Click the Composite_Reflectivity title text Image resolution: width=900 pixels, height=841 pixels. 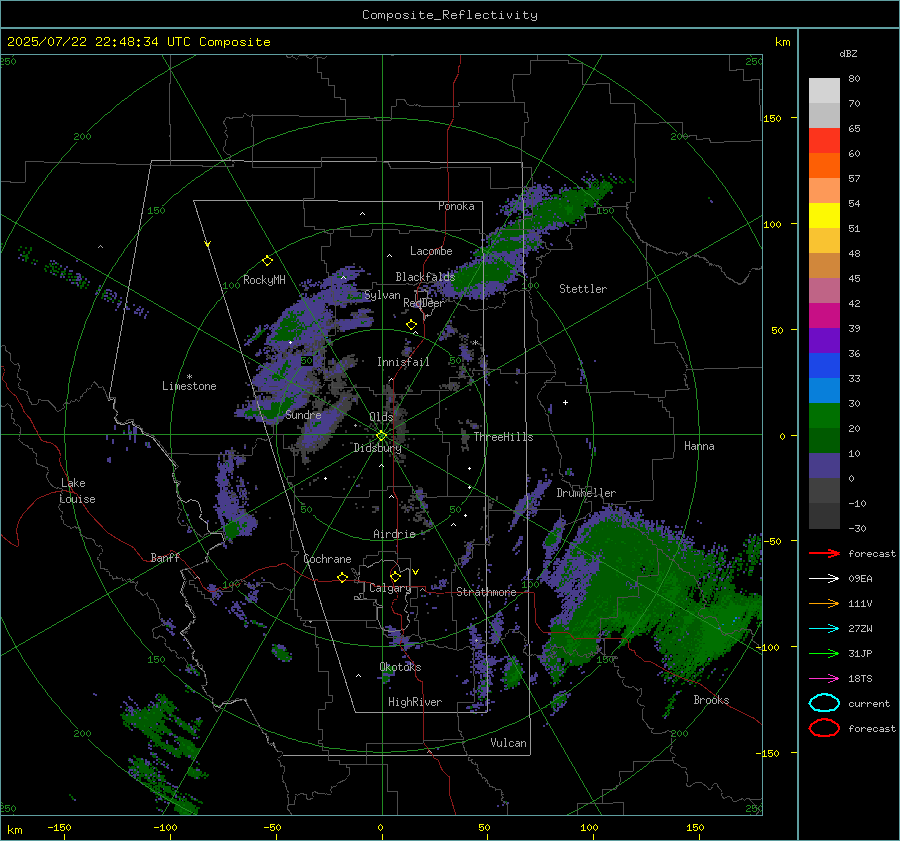click(450, 15)
